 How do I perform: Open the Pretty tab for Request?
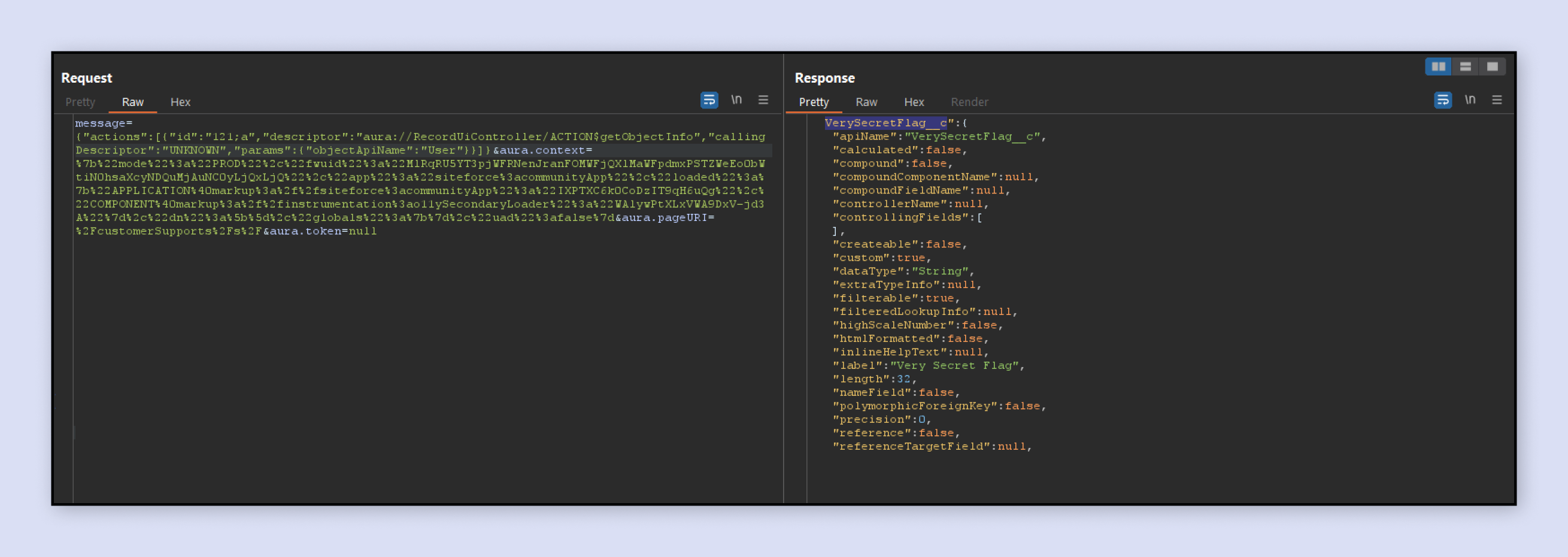click(x=80, y=102)
